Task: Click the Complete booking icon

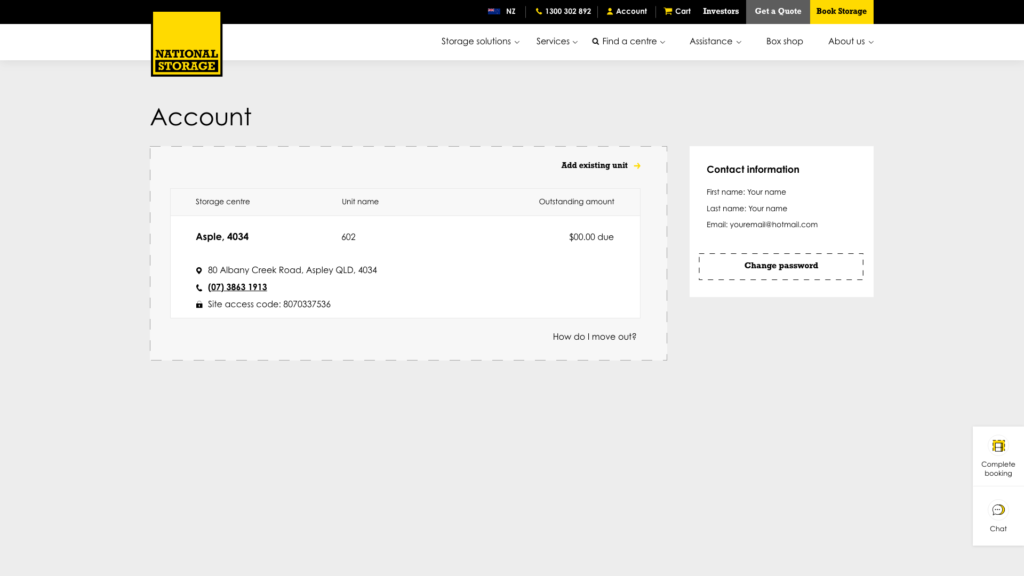Action: coord(998,446)
